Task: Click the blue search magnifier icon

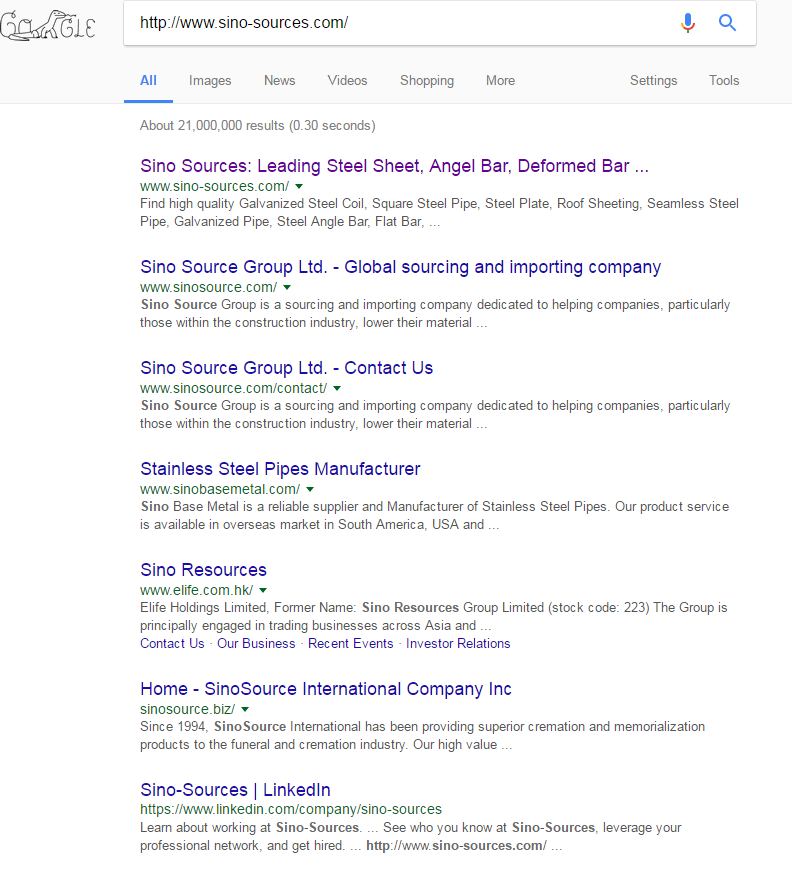Action: click(x=727, y=23)
